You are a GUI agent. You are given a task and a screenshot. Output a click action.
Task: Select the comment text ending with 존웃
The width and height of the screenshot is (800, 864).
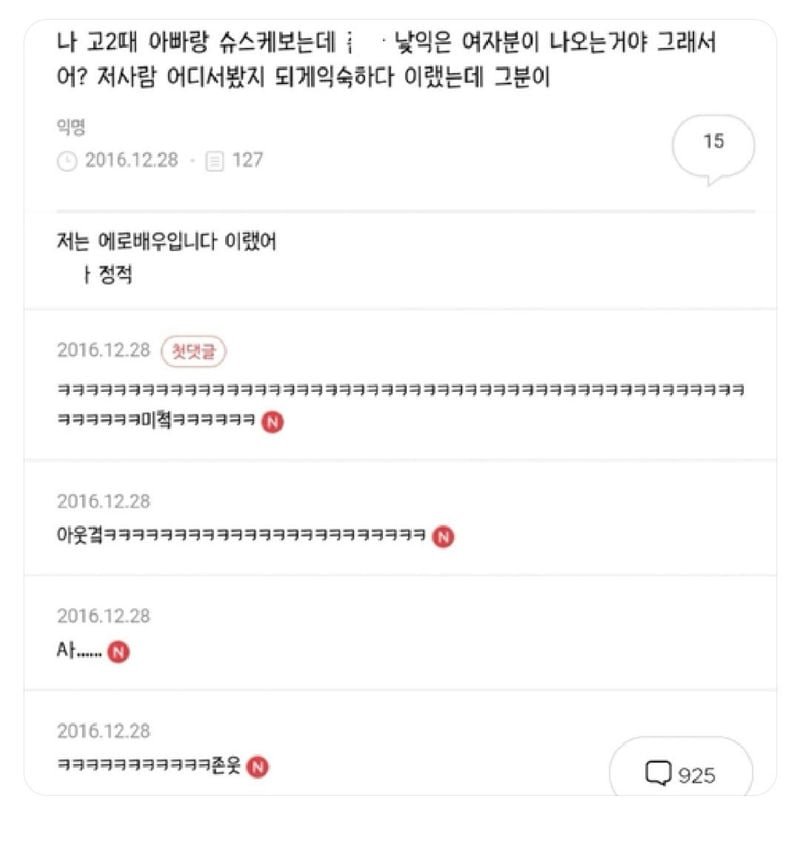click(x=149, y=767)
